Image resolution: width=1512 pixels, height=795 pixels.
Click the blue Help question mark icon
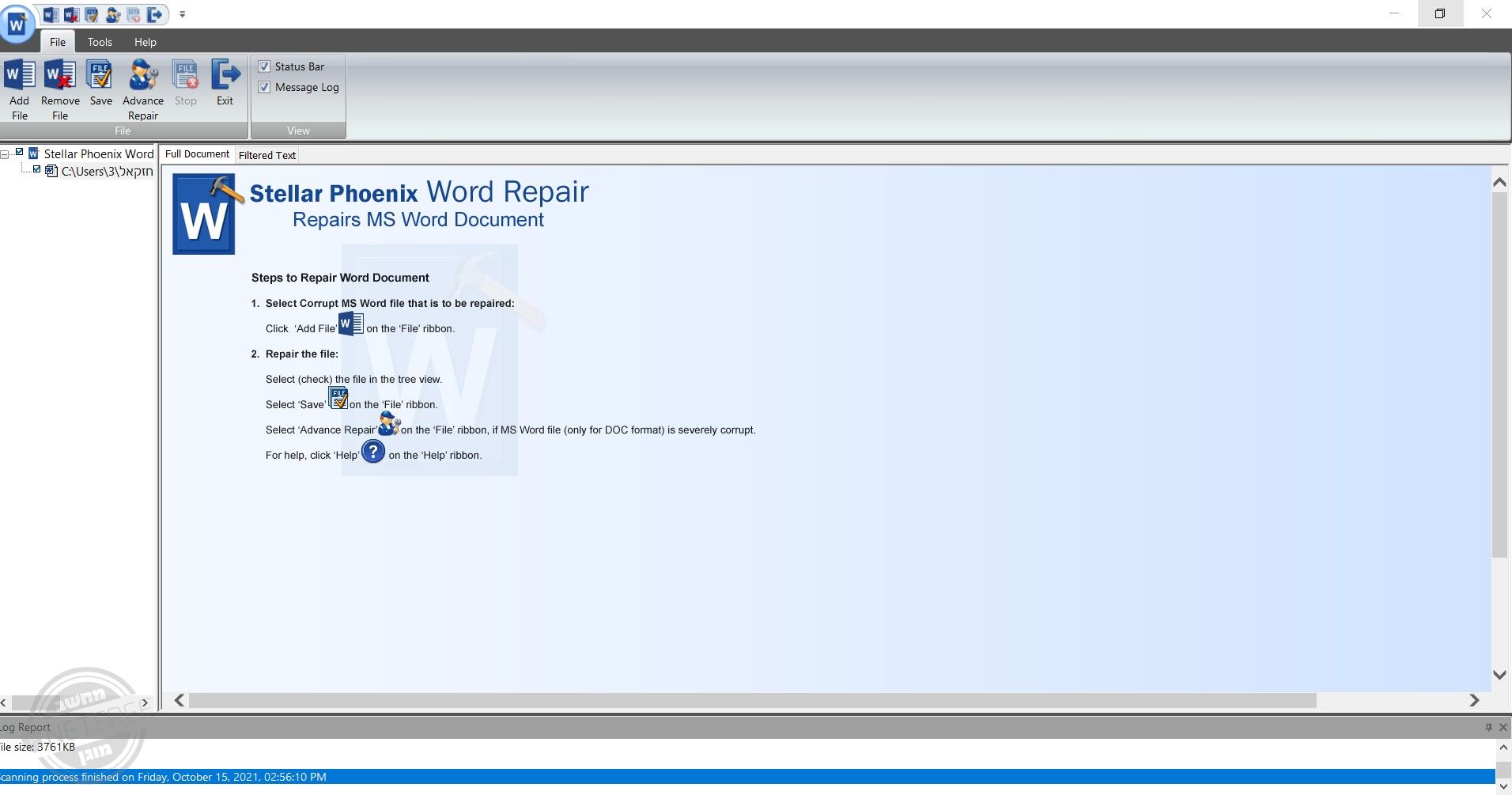pyautogui.click(x=373, y=451)
